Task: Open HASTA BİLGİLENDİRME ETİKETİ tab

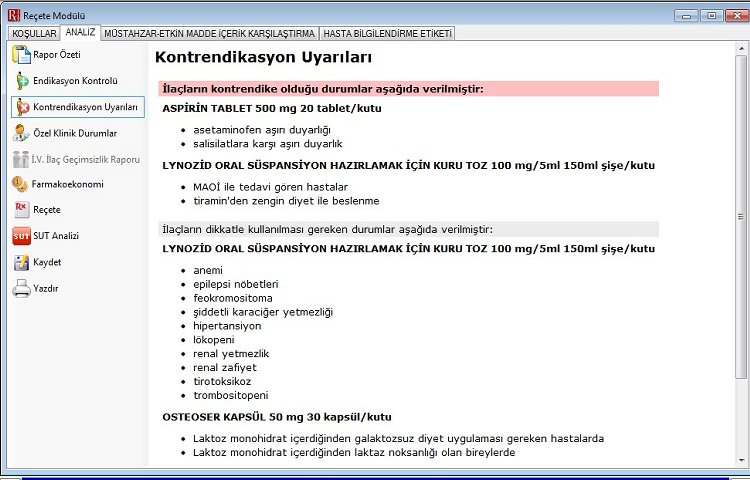Action: pyautogui.click(x=387, y=33)
